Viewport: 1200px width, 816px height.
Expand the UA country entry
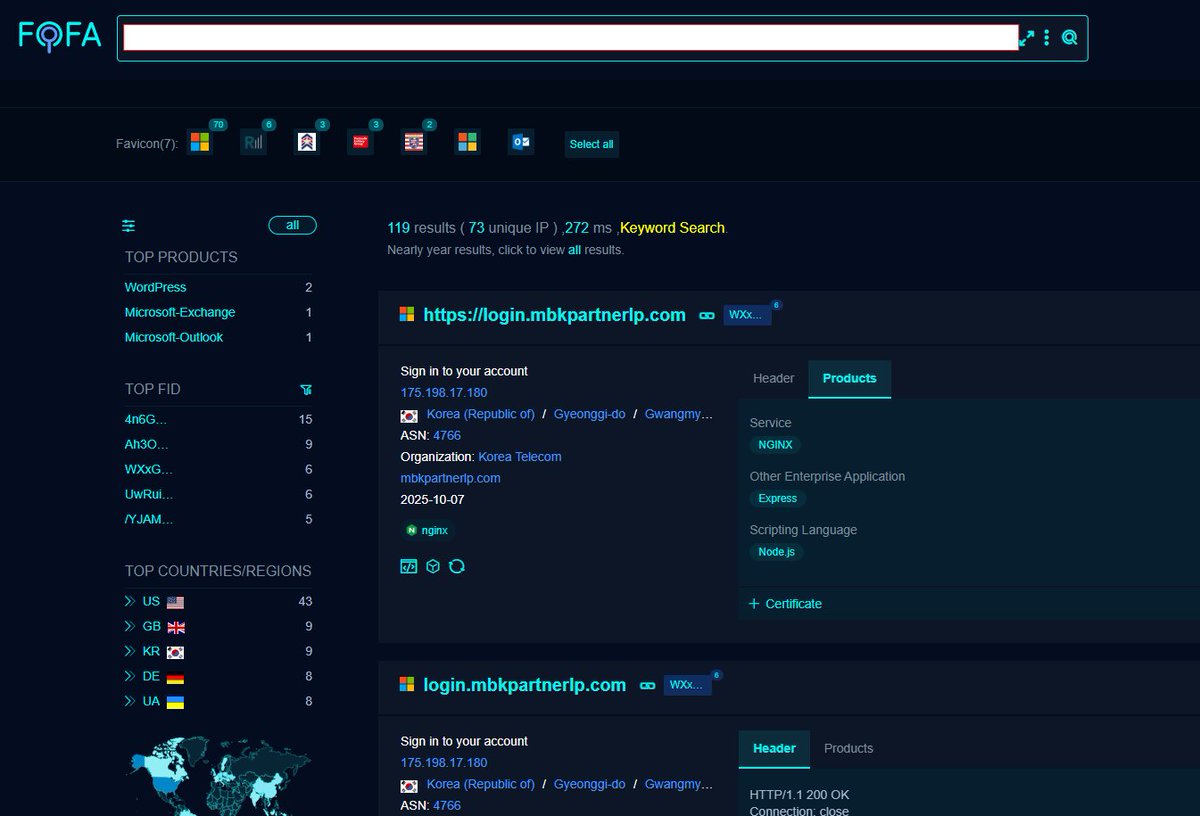129,701
